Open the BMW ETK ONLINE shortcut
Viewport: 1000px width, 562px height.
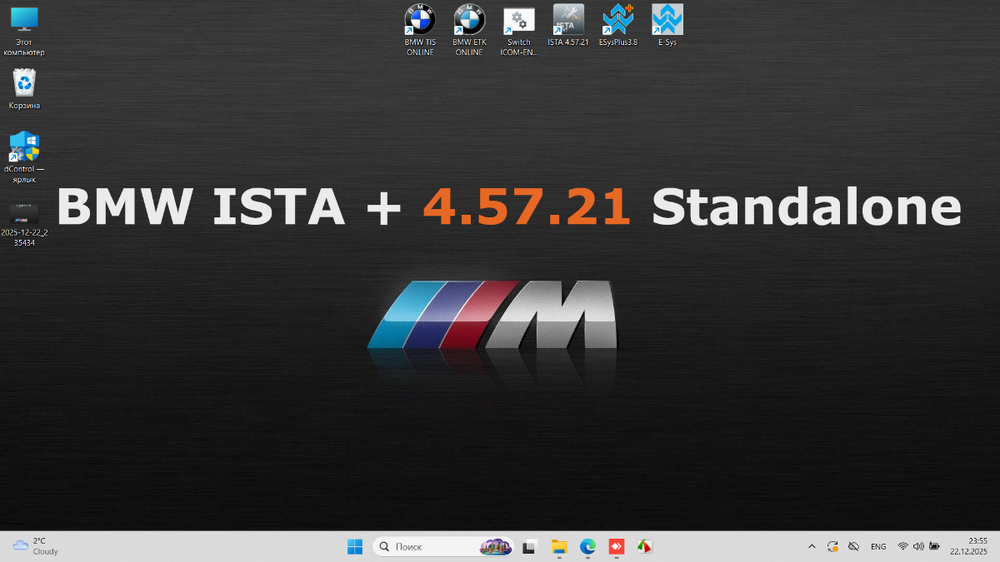click(469, 21)
